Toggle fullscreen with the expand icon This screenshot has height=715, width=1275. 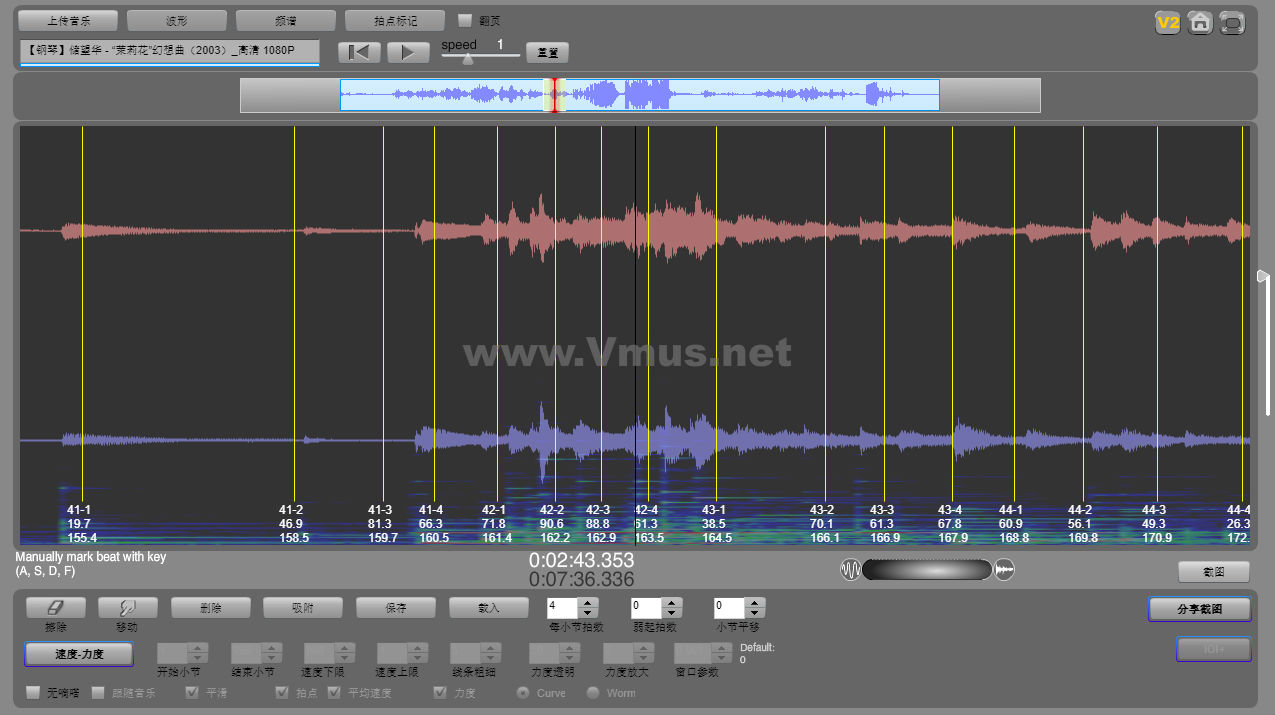click(x=1233, y=23)
